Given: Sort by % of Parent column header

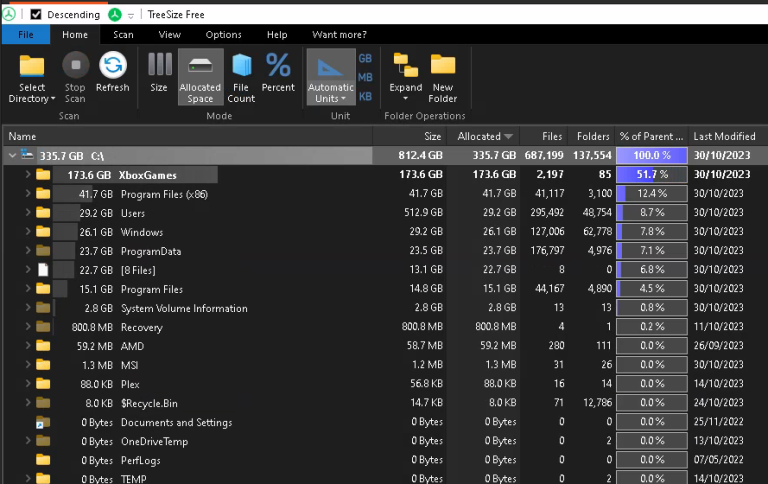Looking at the screenshot, I should click(x=651, y=136).
